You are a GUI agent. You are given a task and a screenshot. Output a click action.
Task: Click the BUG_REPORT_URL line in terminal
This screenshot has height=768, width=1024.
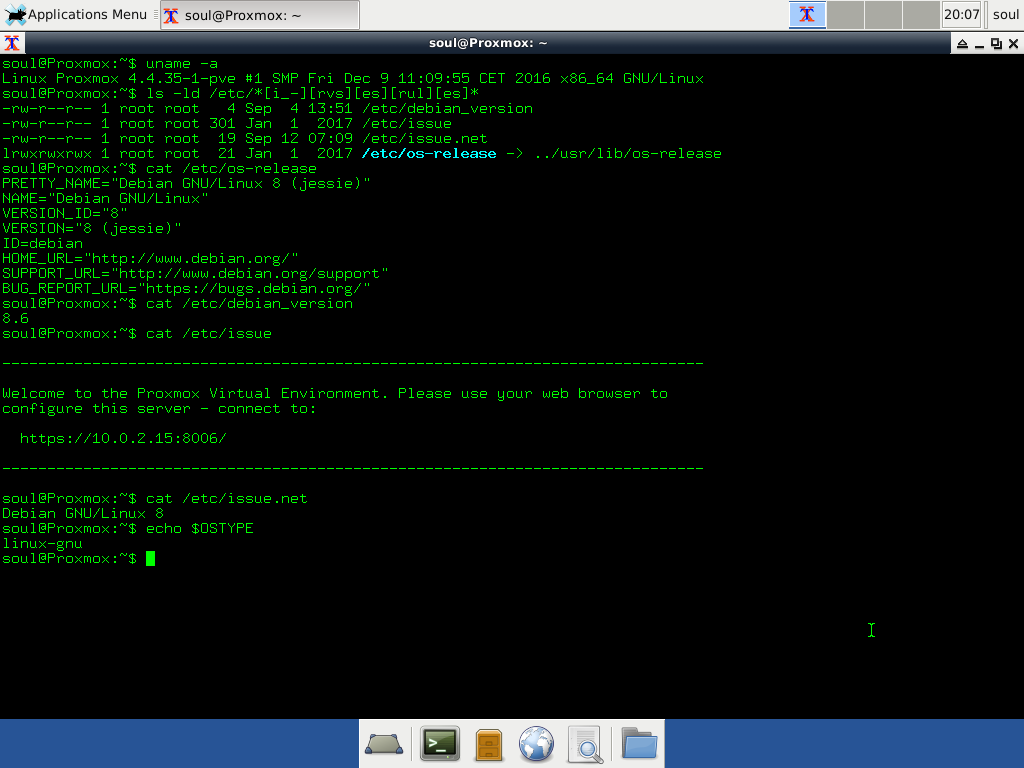tap(186, 289)
